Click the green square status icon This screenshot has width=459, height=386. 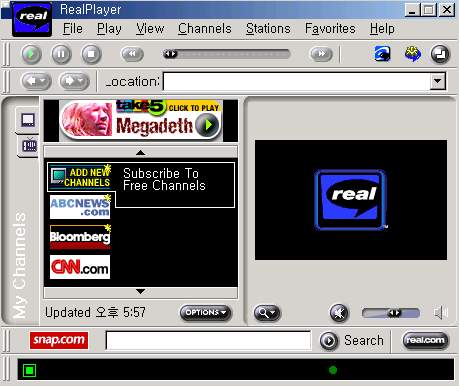(x=29, y=370)
